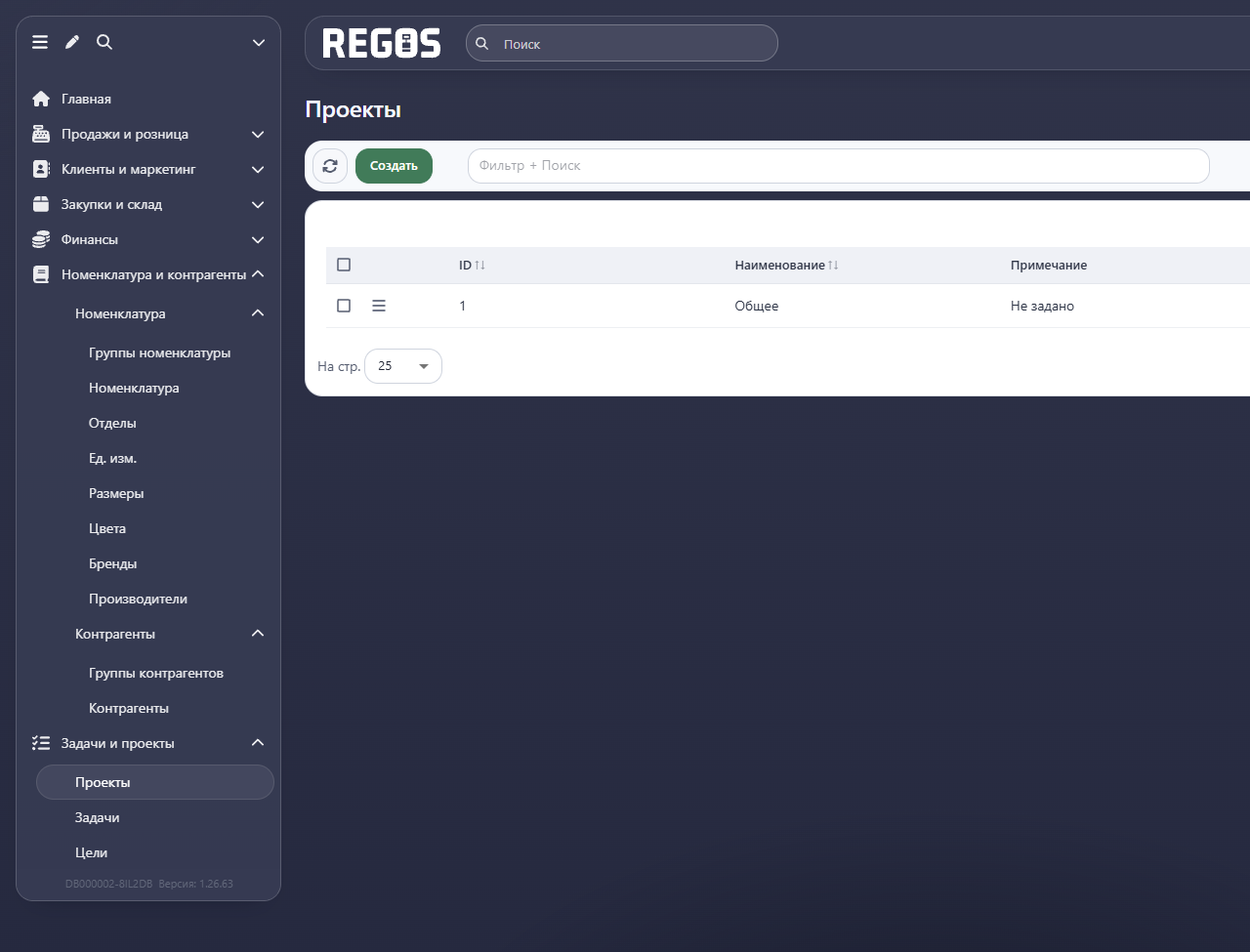The image size is (1250, 952).
Task: Click the Не задано note cell
Action: [x=1042, y=306]
